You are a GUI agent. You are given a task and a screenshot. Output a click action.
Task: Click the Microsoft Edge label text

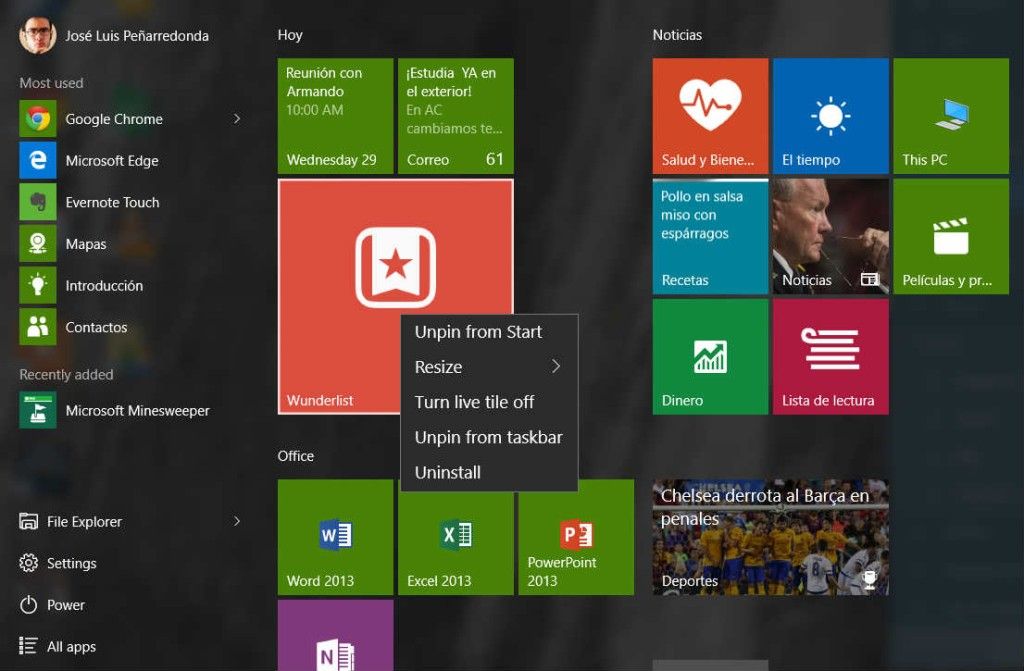click(112, 161)
